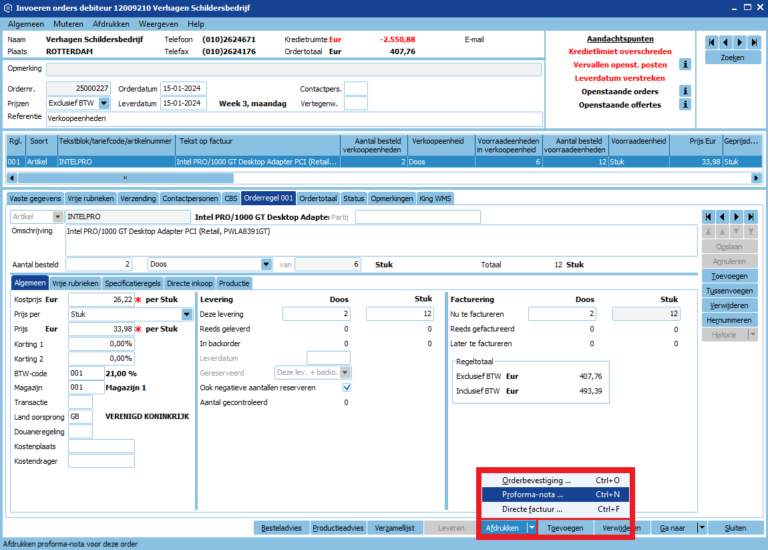Click info icon beside Openstaande orders
This screenshot has width=768, height=550.
[x=685, y=91]
